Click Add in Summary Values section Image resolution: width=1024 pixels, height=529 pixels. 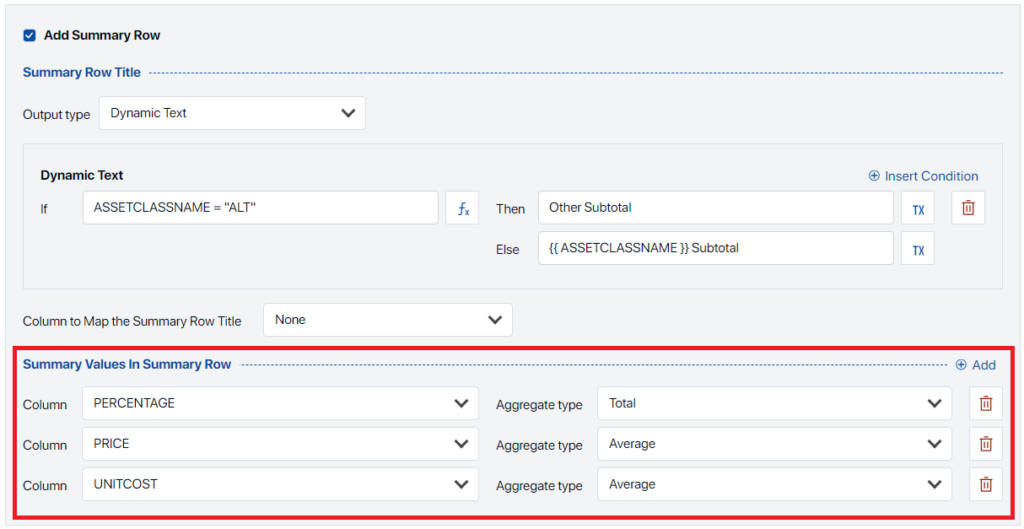coord(976,365)
